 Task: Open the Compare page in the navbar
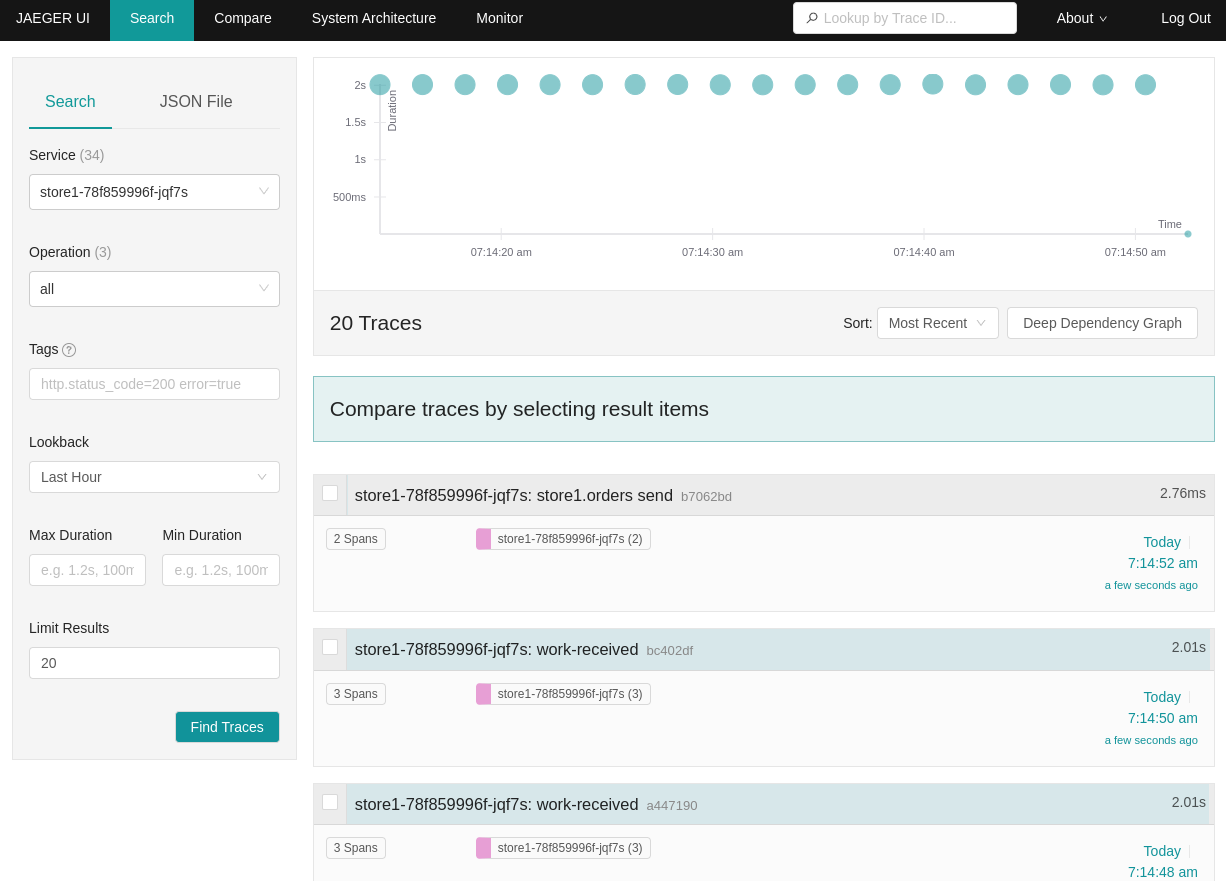click(243, 18)
